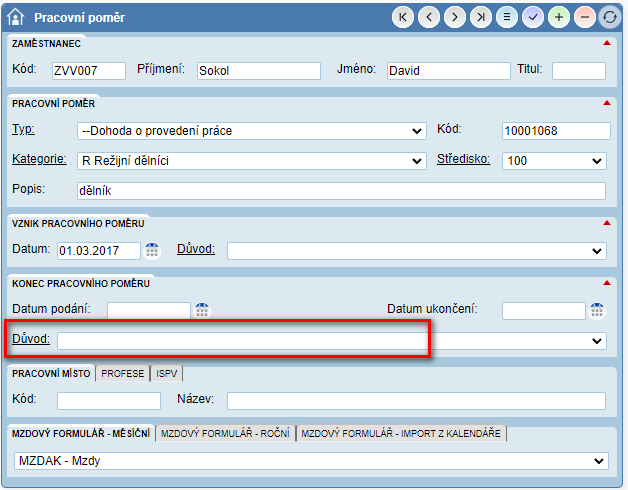Viewport: 628px width, 490px height.
Task: Switch to the PROFESE tab
Action: 122,373
